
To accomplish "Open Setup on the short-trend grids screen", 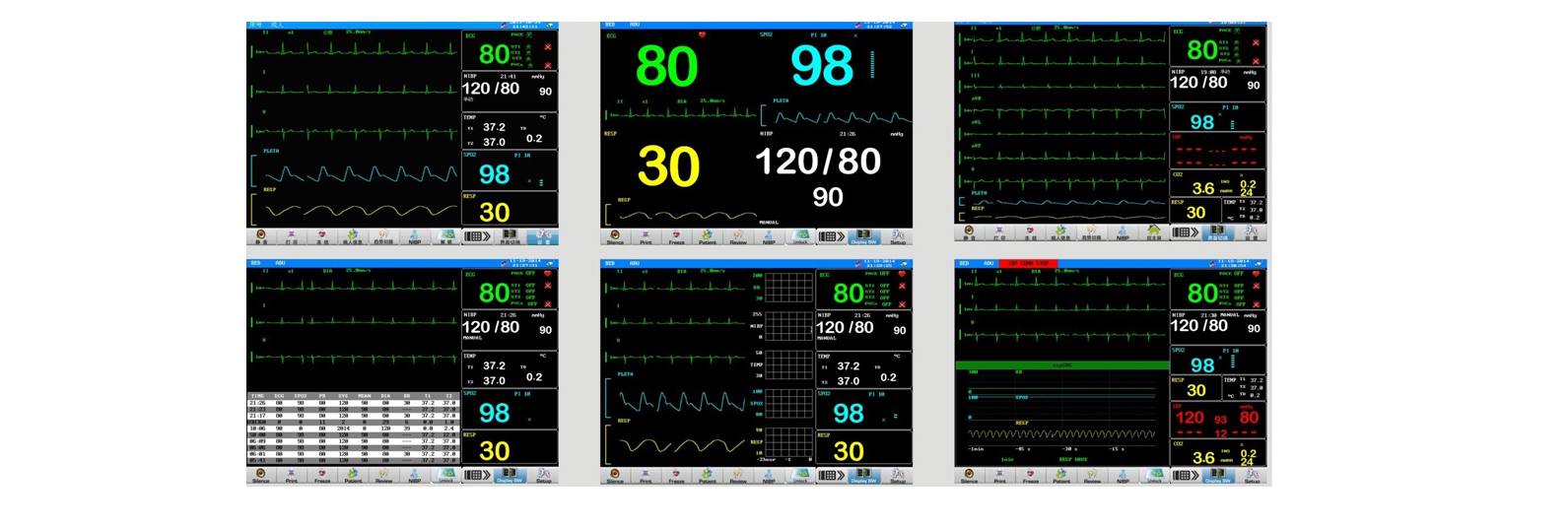I will (897, 476).
